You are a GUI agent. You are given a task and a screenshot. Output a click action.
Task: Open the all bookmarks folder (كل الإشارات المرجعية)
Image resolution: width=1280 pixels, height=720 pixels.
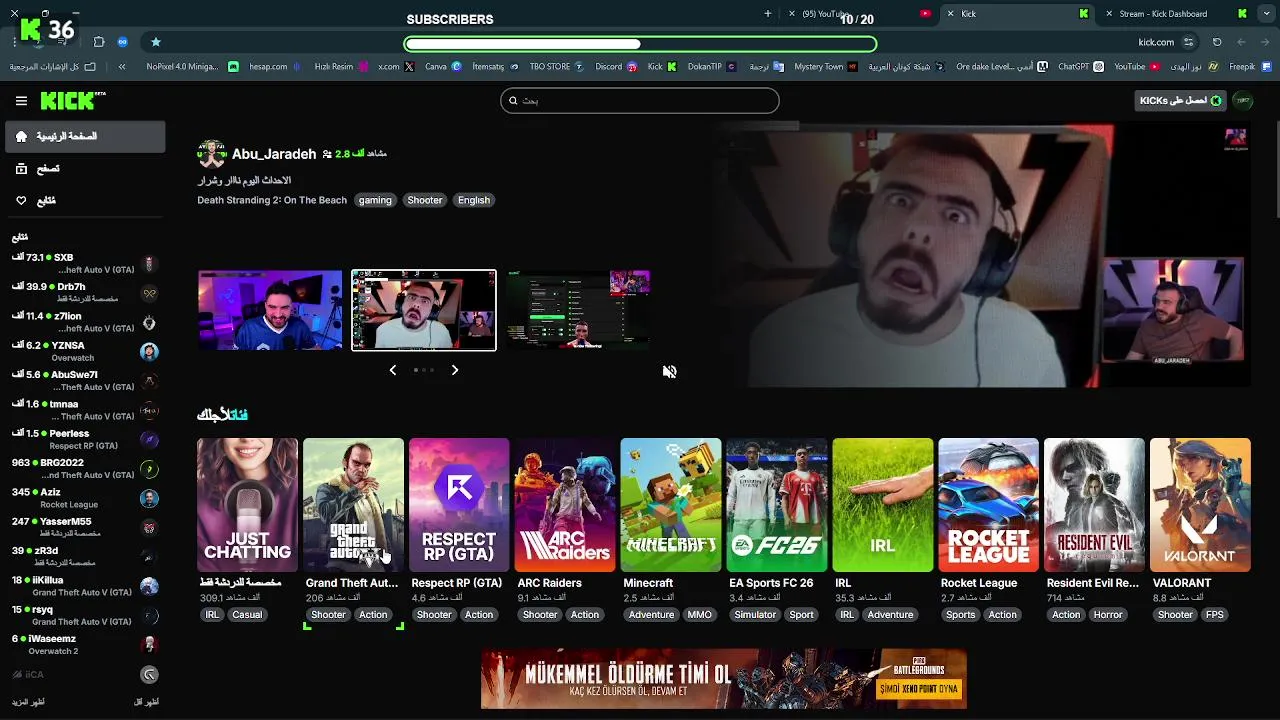point(52,67)
